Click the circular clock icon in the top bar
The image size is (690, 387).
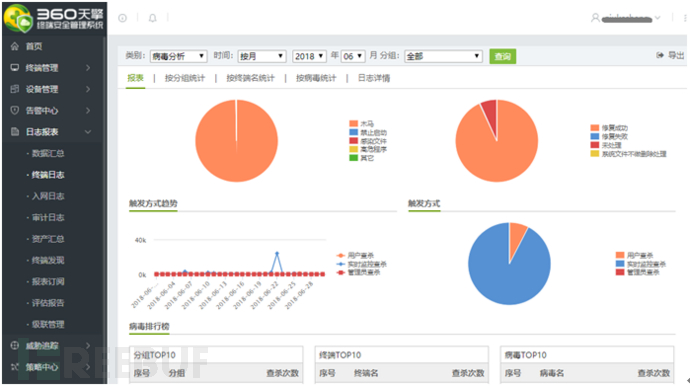[123, 18]
